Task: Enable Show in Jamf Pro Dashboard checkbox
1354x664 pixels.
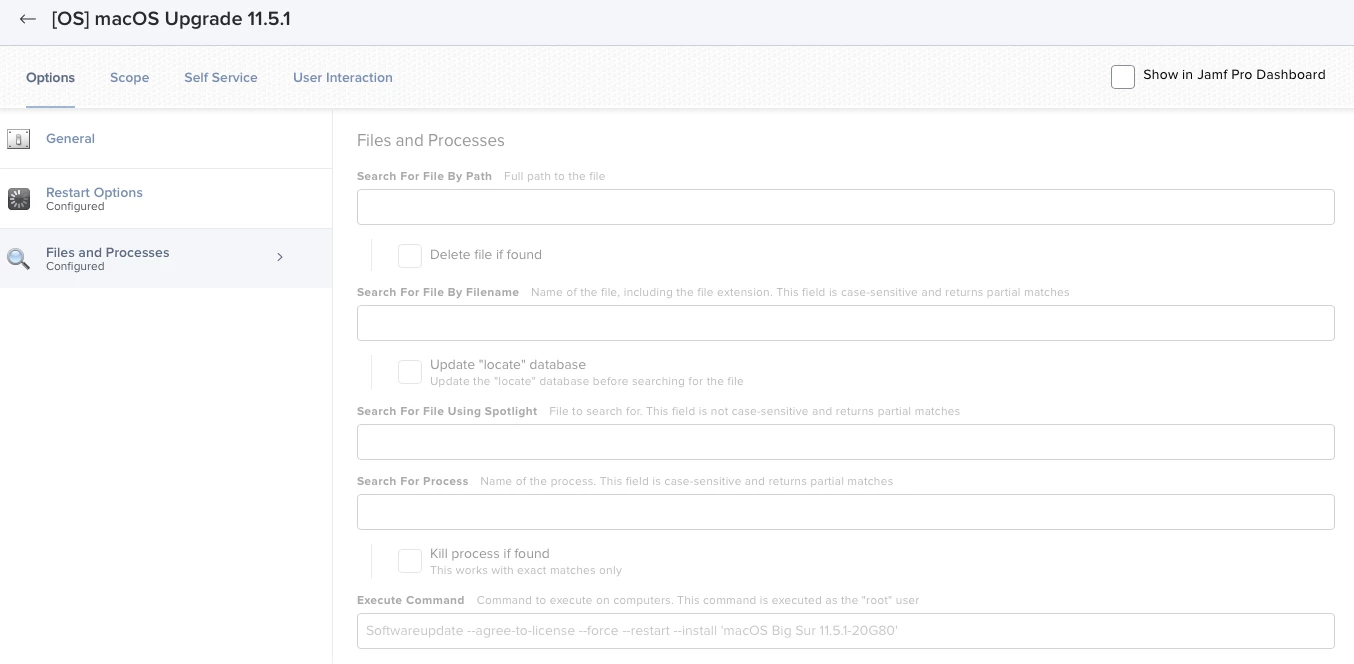Action: (1123, 77)
